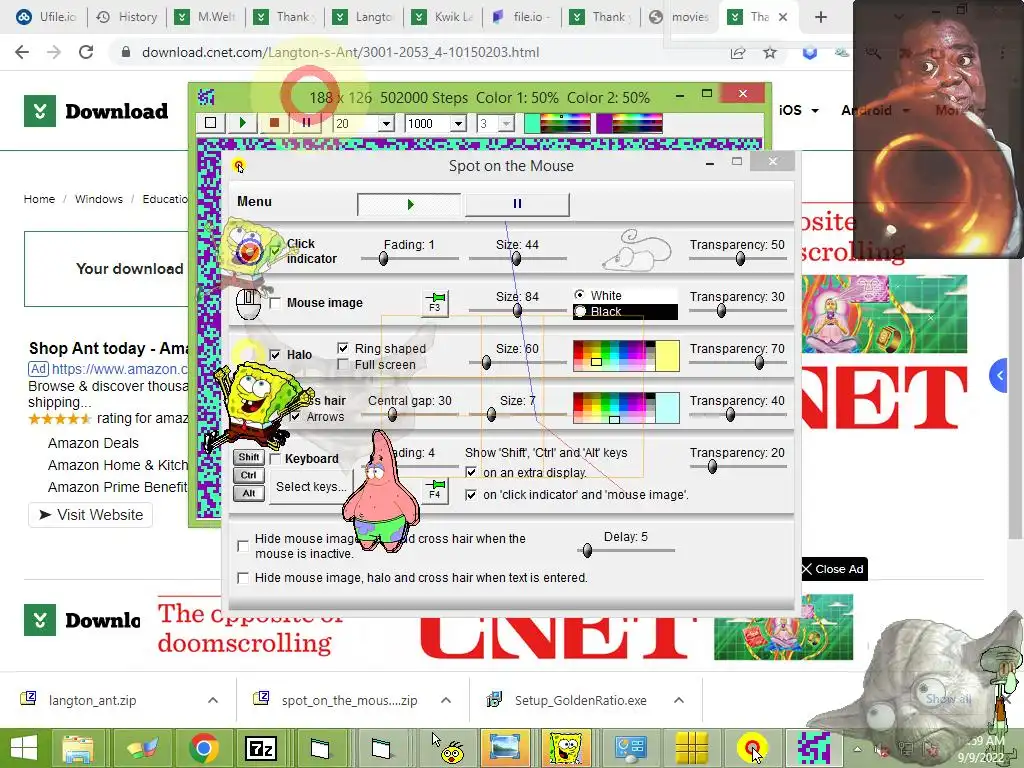Click browser Reload icon
Screen dimensions: 1024x768
(x=86, y=52)
